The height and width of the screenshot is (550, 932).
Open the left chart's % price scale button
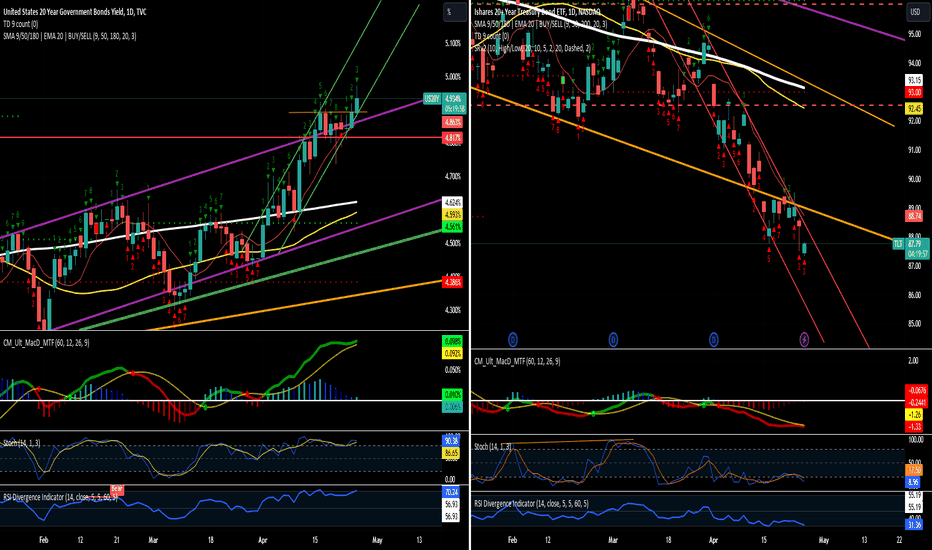point(455,12)
